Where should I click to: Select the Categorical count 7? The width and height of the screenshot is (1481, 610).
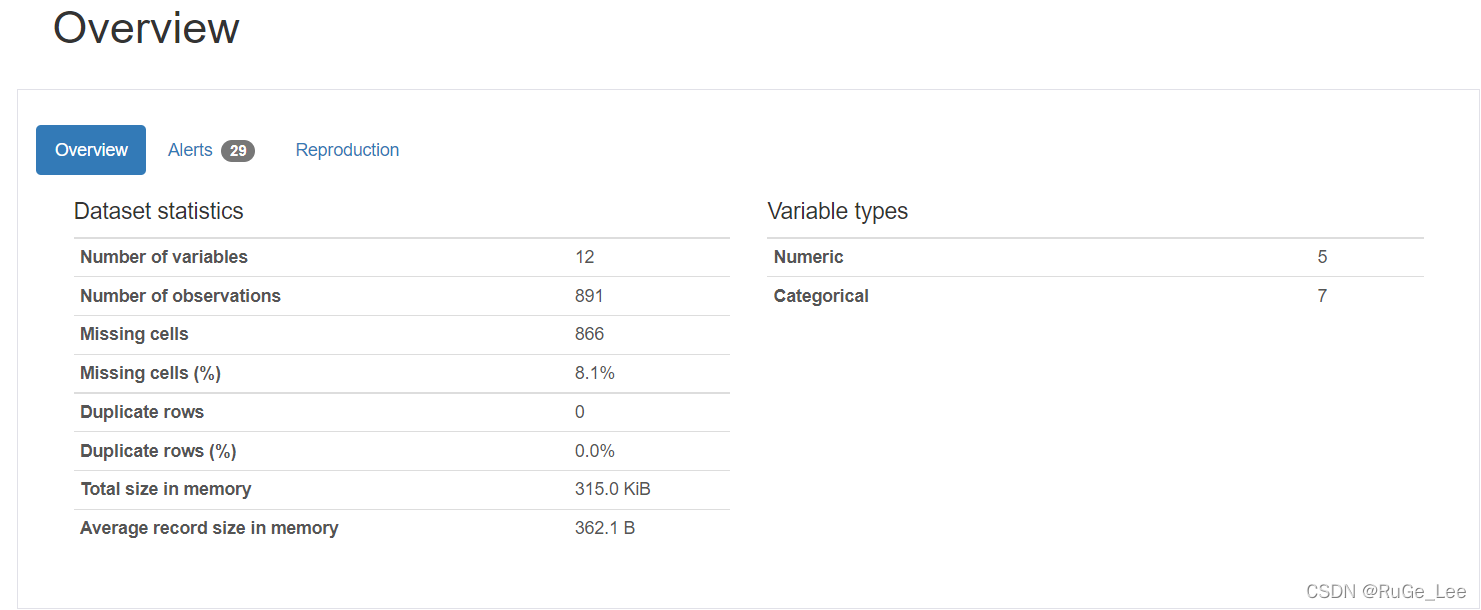click(x=1322, y=296)
